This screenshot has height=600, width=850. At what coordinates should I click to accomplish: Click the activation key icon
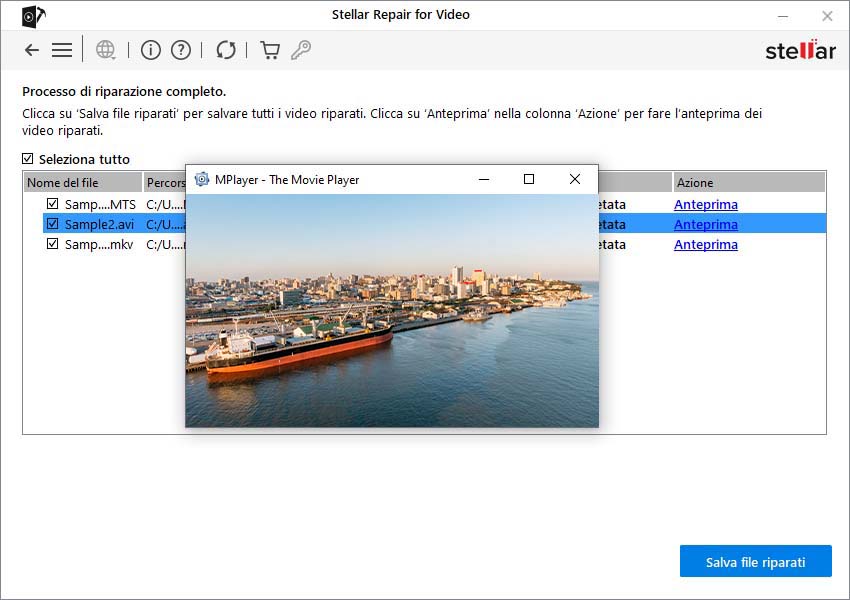tap(301, 50)
